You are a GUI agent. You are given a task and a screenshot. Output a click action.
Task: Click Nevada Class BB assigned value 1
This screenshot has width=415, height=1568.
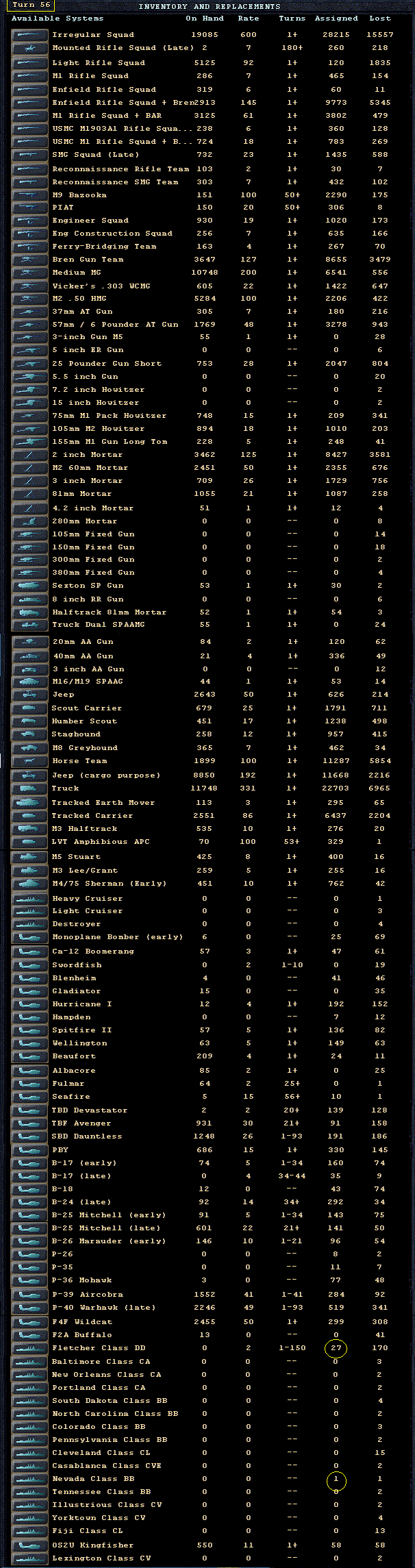pos(336,1479)
